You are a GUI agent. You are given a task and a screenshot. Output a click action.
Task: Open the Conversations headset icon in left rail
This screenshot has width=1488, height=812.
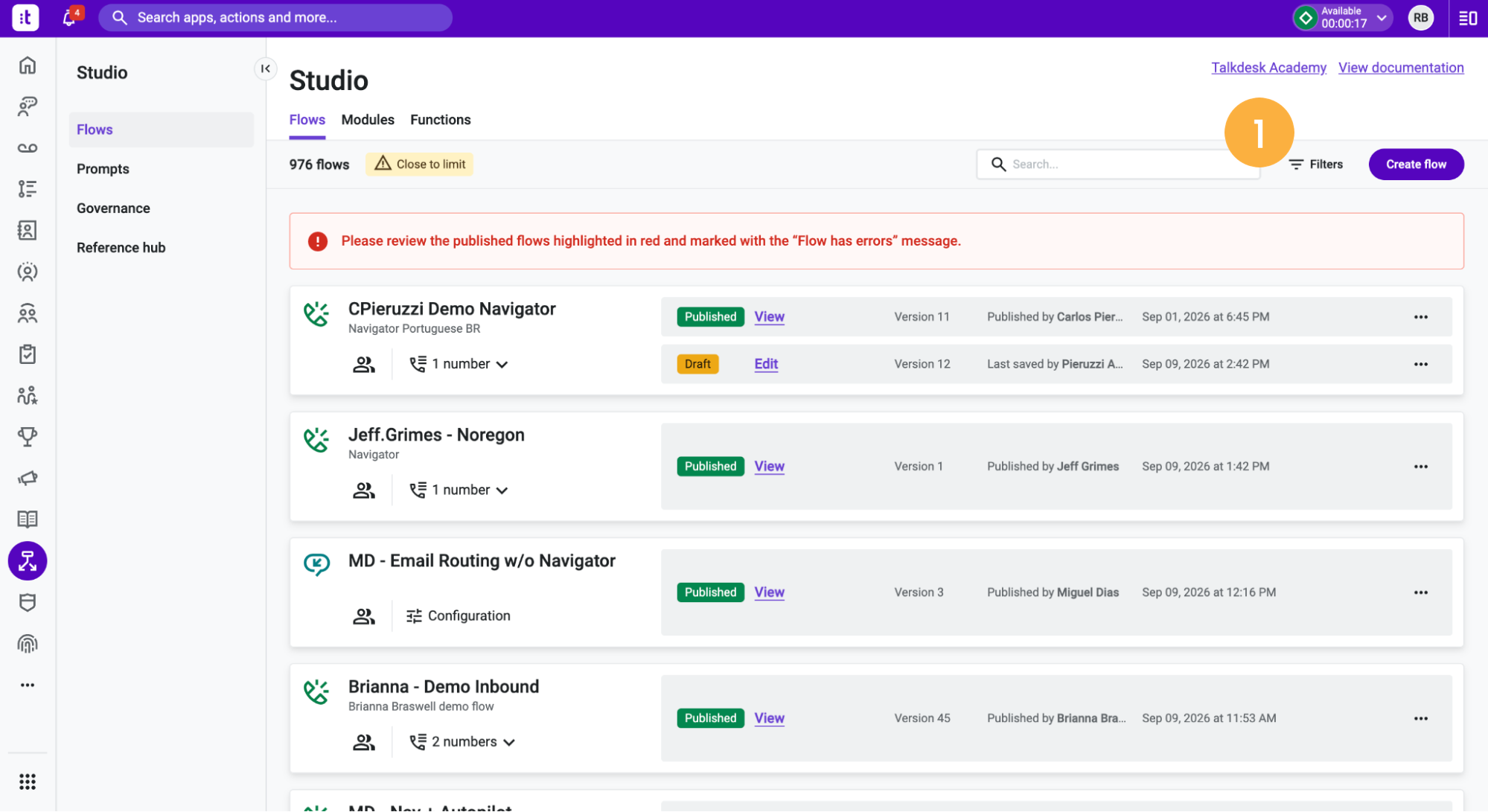pos(28,106)
